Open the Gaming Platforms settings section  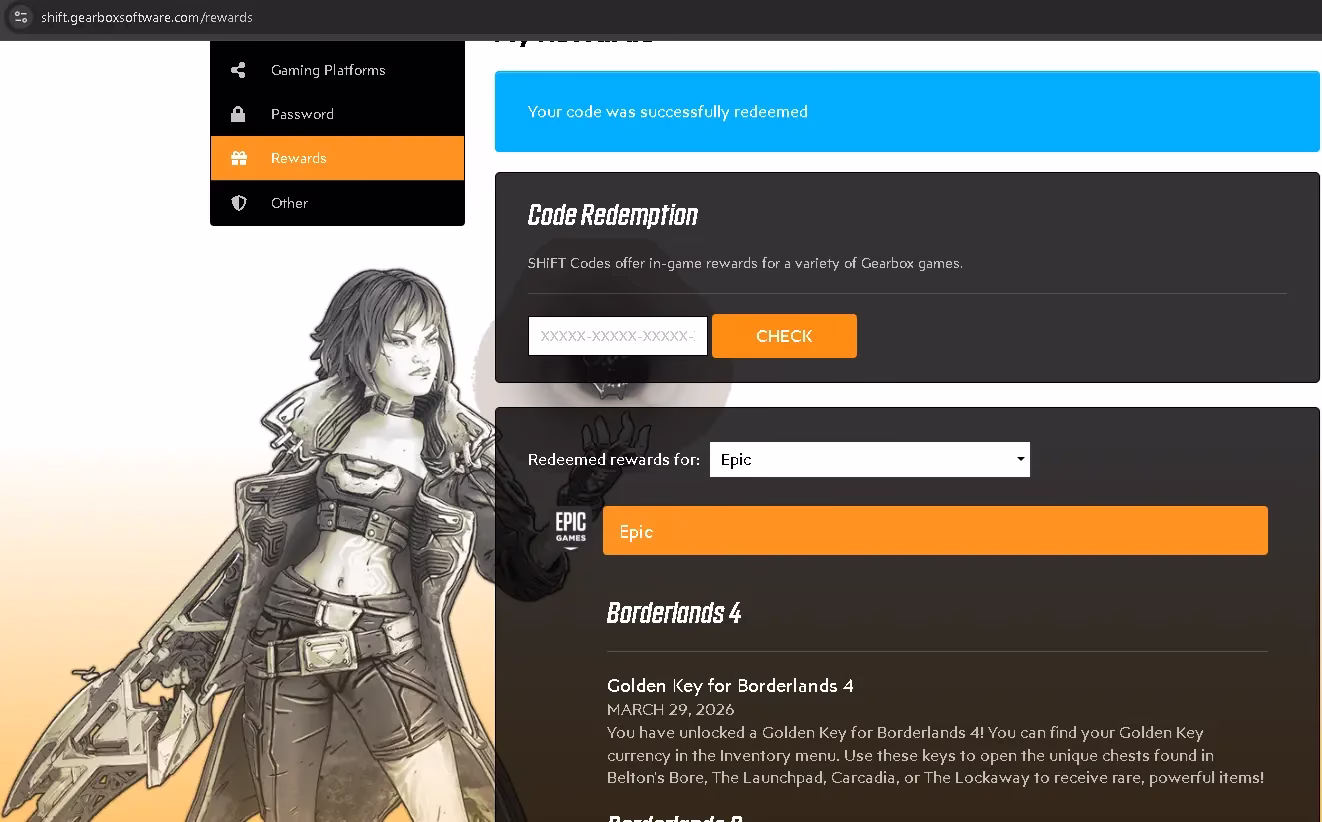pos(327,70)
